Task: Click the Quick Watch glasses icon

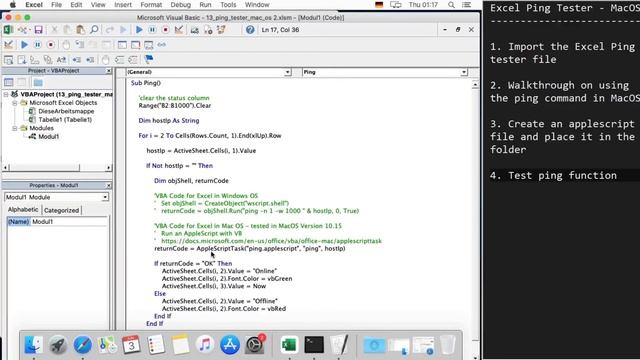Action: click(x=162, y=45)
